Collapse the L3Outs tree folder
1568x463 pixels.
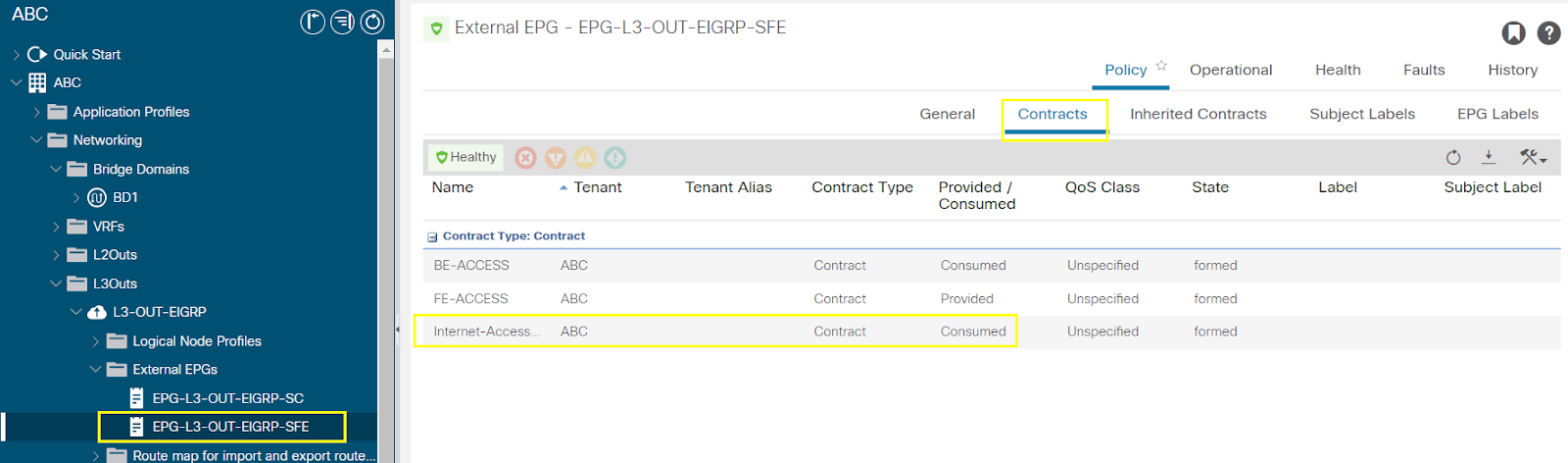pos(56,283)
